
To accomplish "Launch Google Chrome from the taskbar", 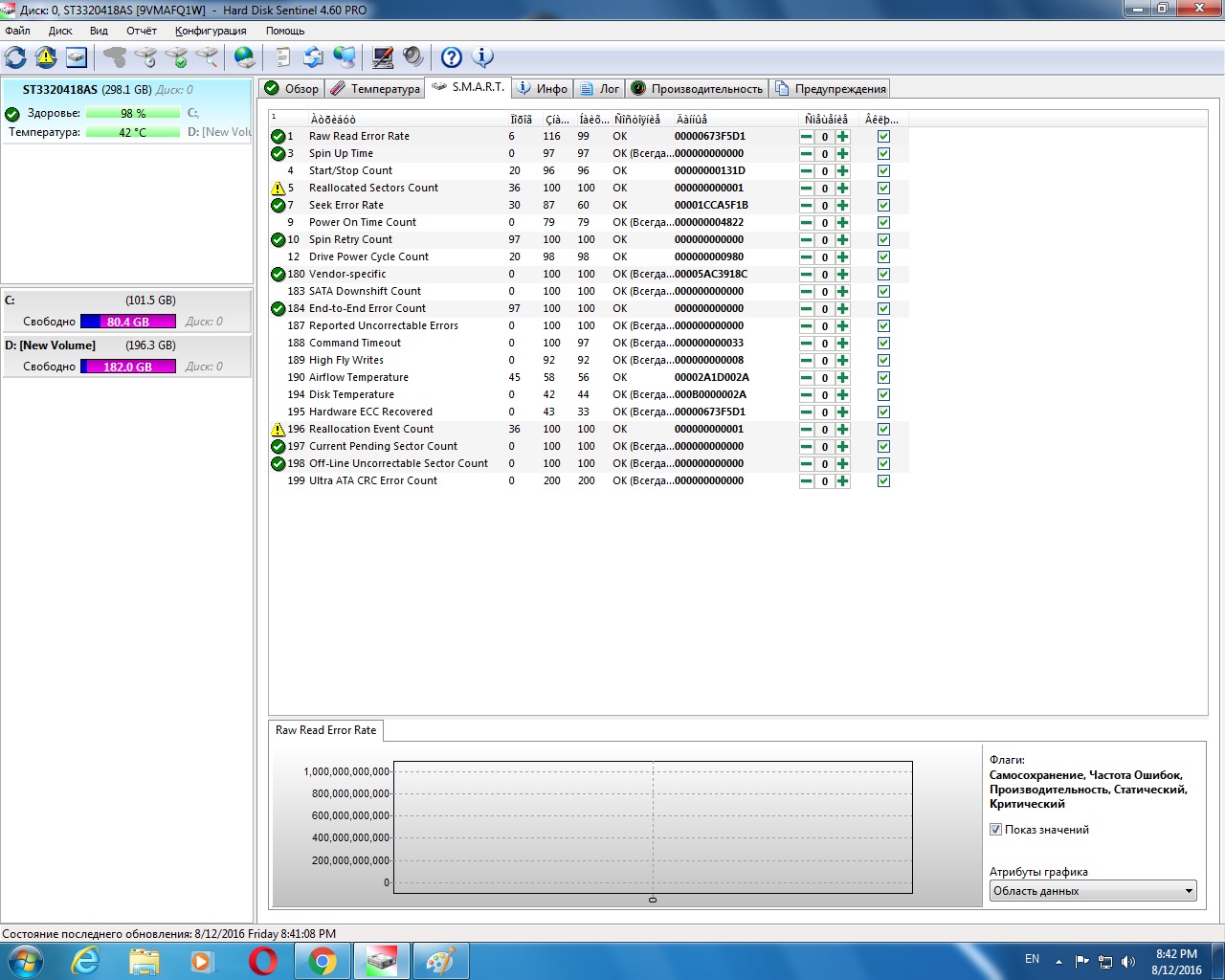I will coord(323,961).
